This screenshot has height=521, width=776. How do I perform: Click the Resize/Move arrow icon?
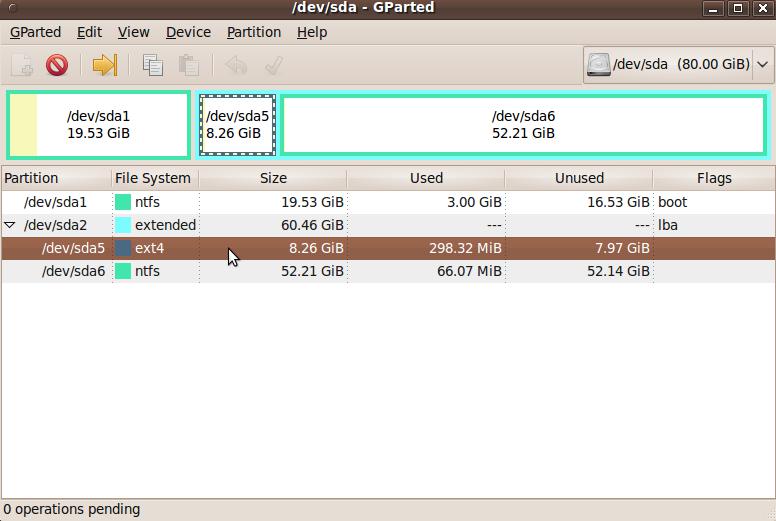(105, 65)
